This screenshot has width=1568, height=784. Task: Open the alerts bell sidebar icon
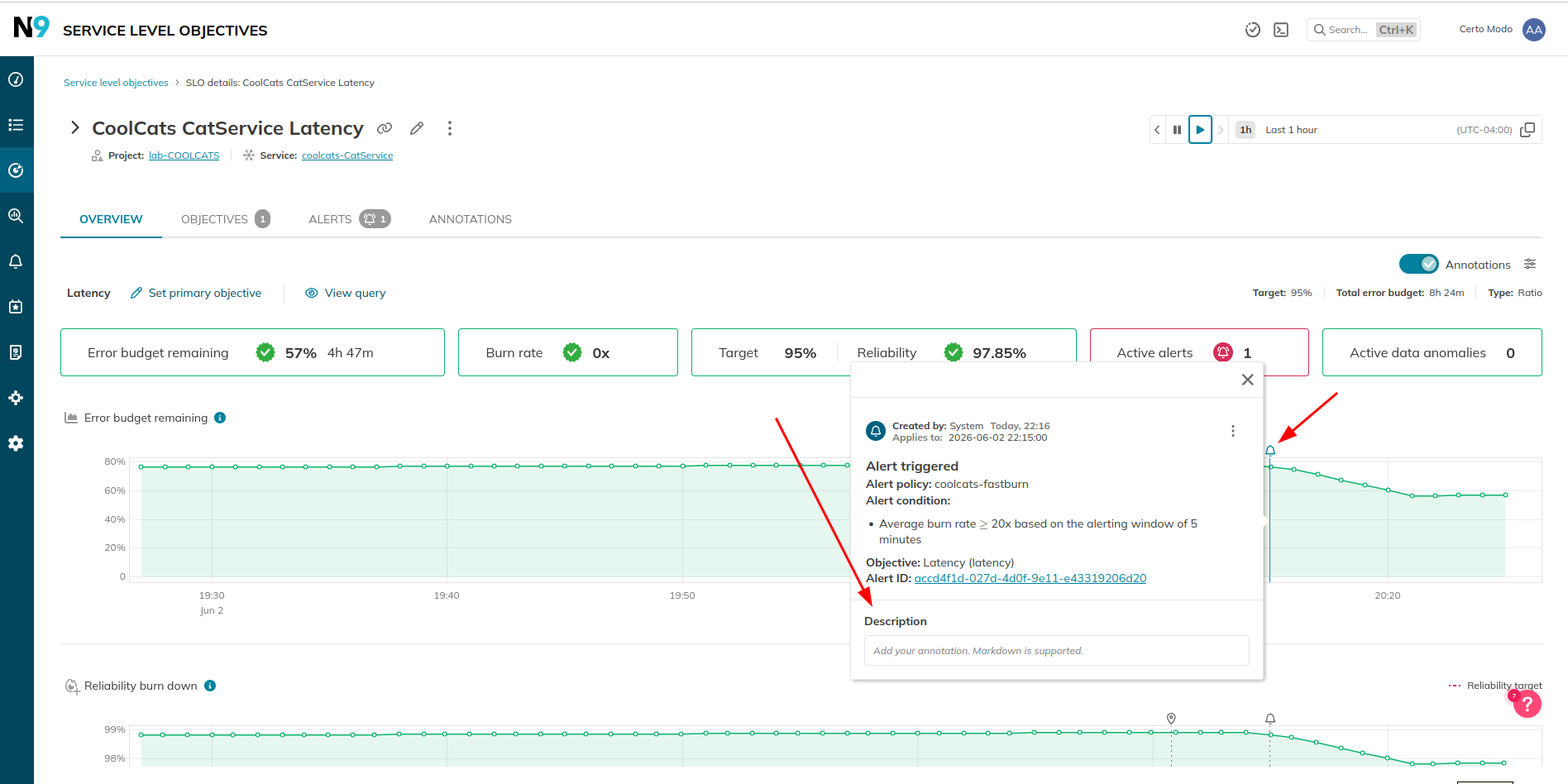(x=16, y=261)
